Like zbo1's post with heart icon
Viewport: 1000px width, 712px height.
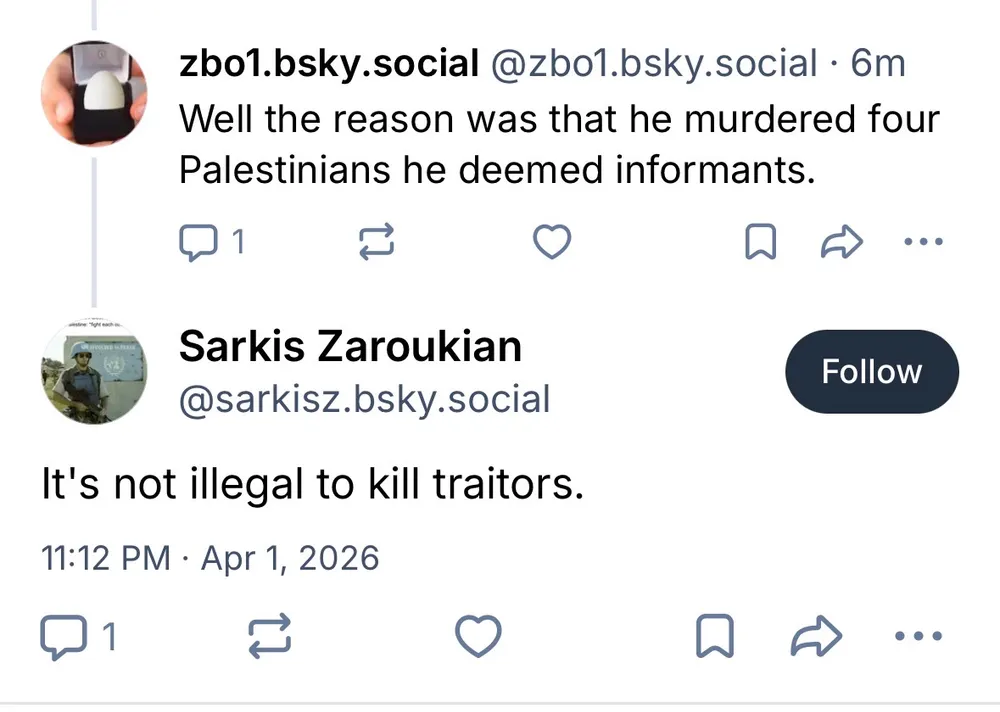click(x=551, y=241)
